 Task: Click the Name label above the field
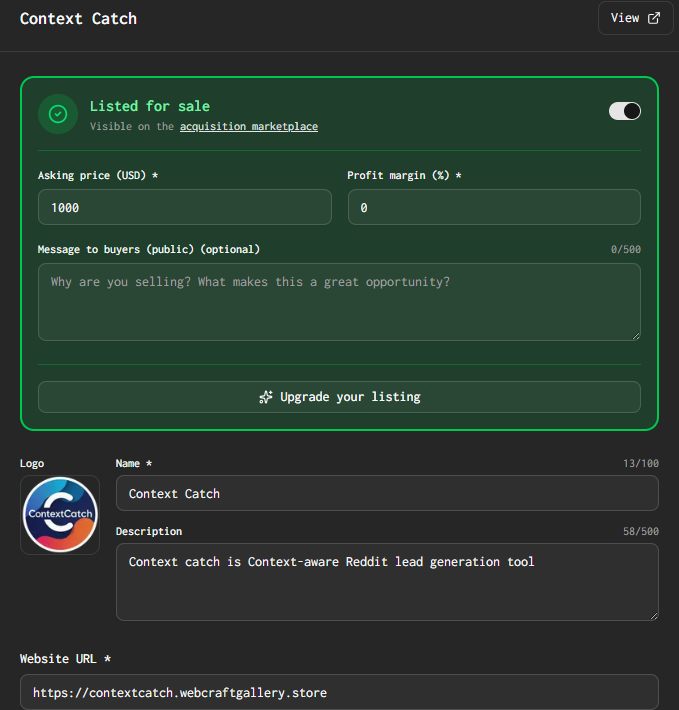click(x=134, y=463)
